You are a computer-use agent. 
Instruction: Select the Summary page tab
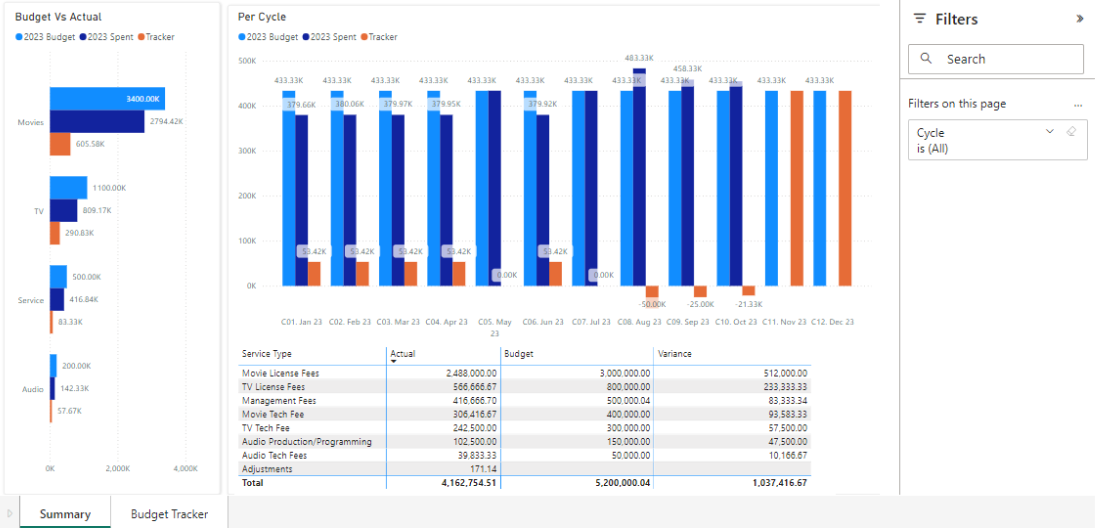(65, 514)
